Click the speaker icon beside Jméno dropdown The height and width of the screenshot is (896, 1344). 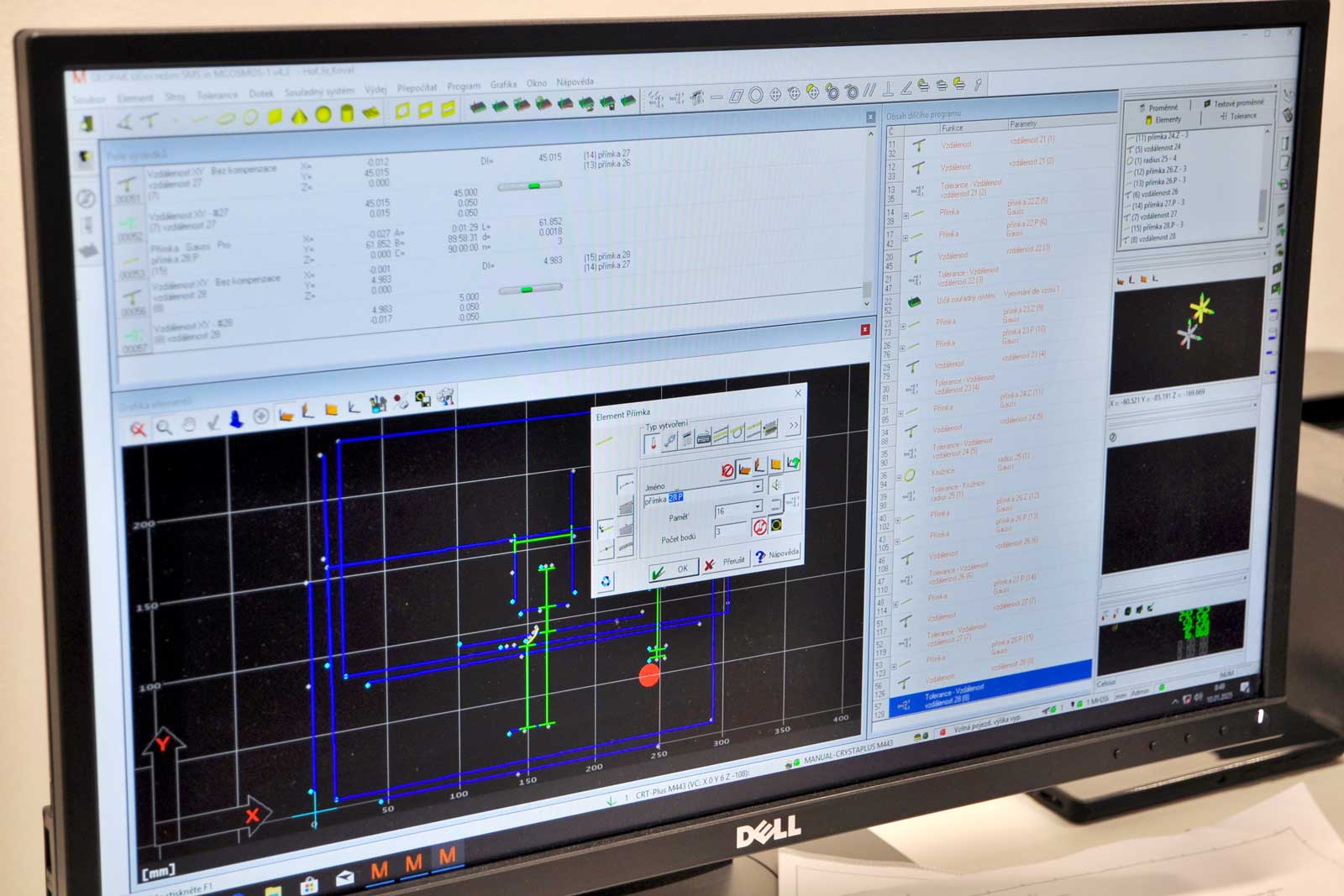[x=777, y=485]
